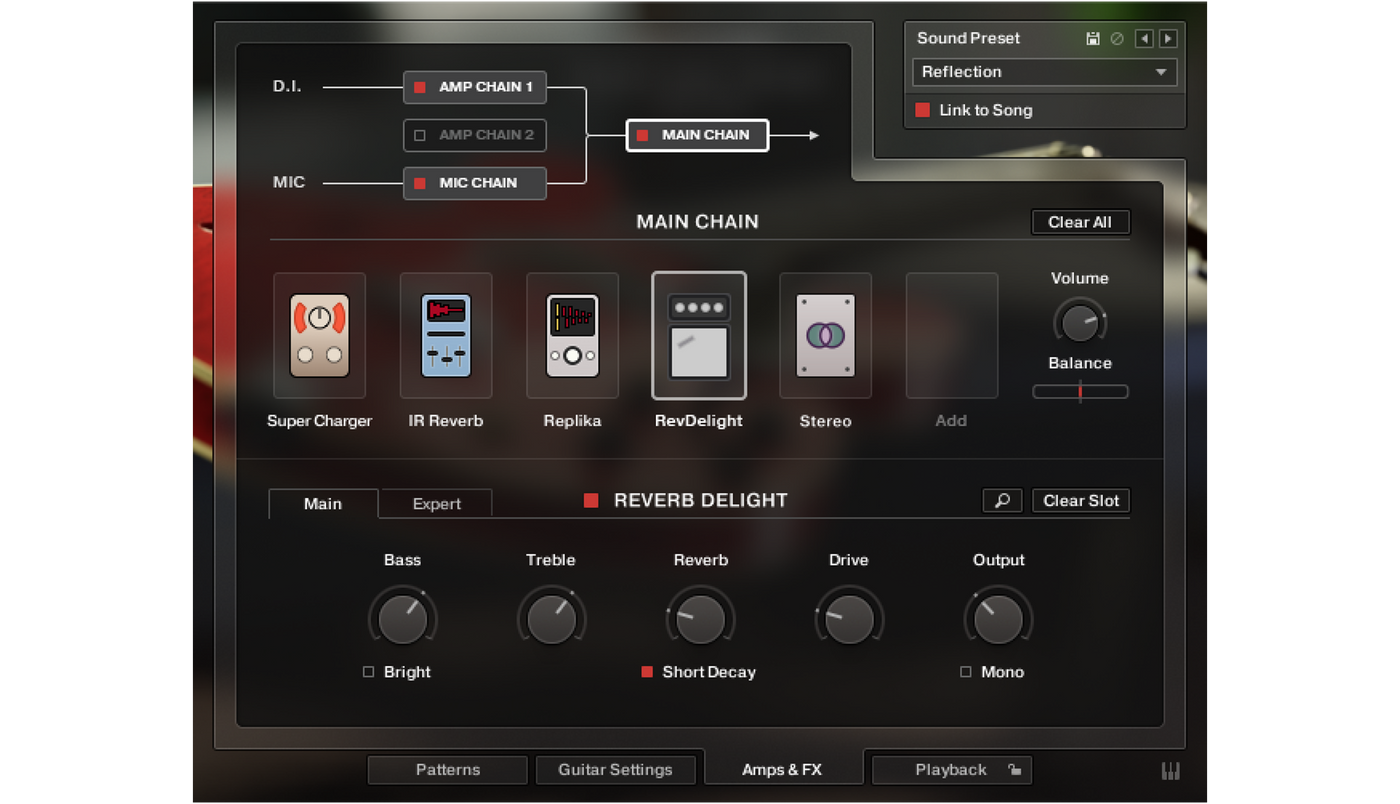
Task: Go to next sound preset arrow
Action: click(x=1168, y=39)
